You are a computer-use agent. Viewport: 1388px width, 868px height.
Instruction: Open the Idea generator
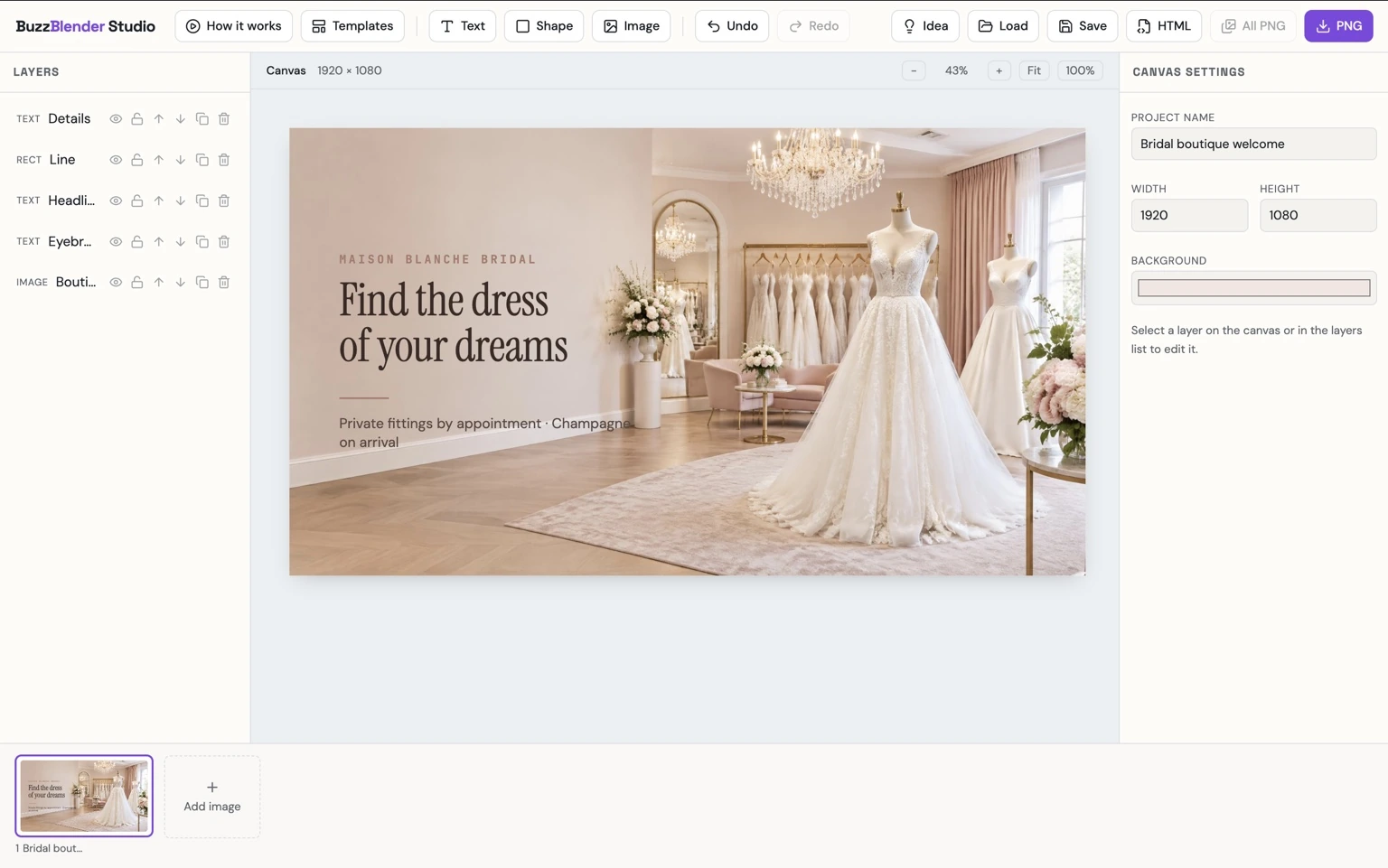(x=925, y=26)
